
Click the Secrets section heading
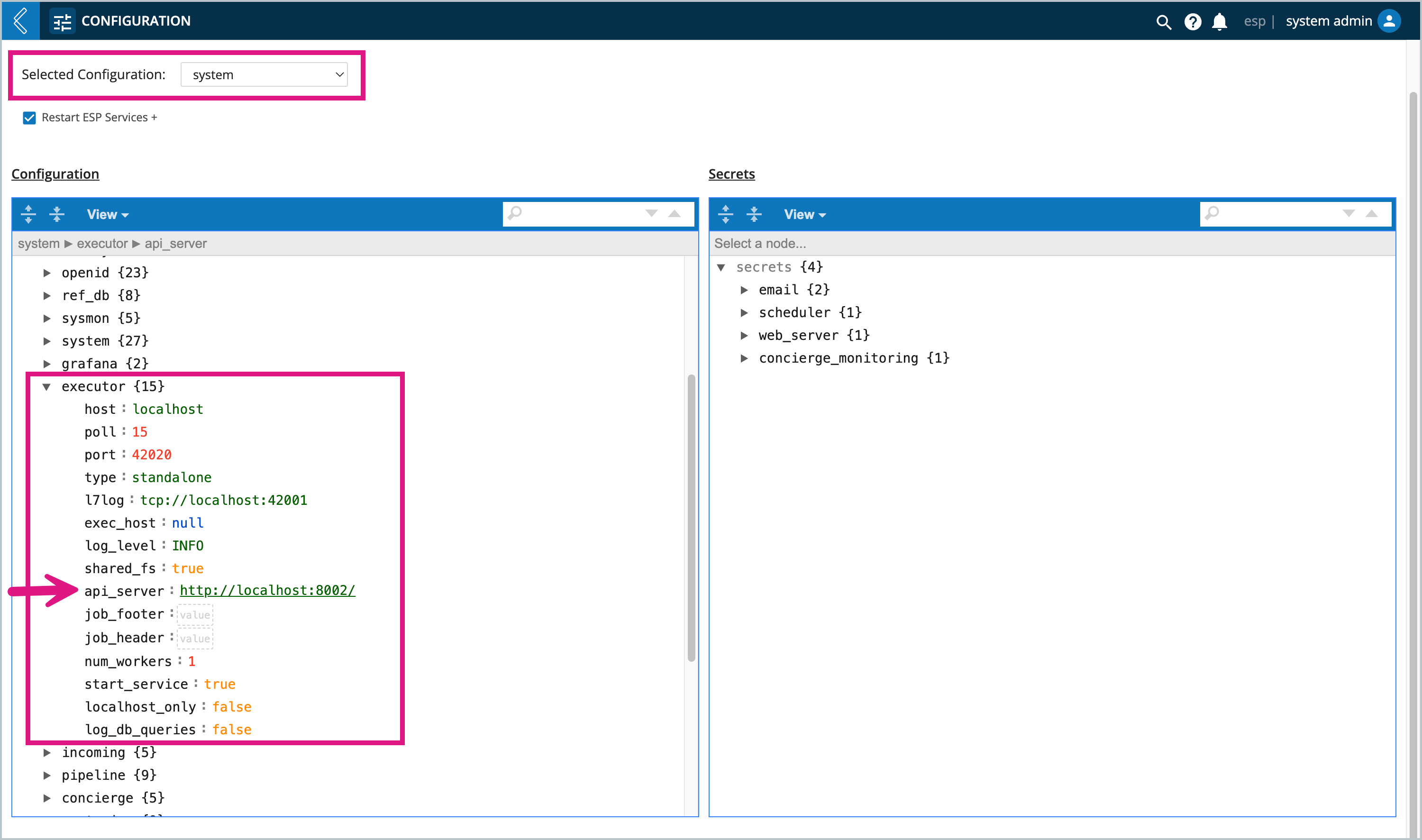point(731,174)
